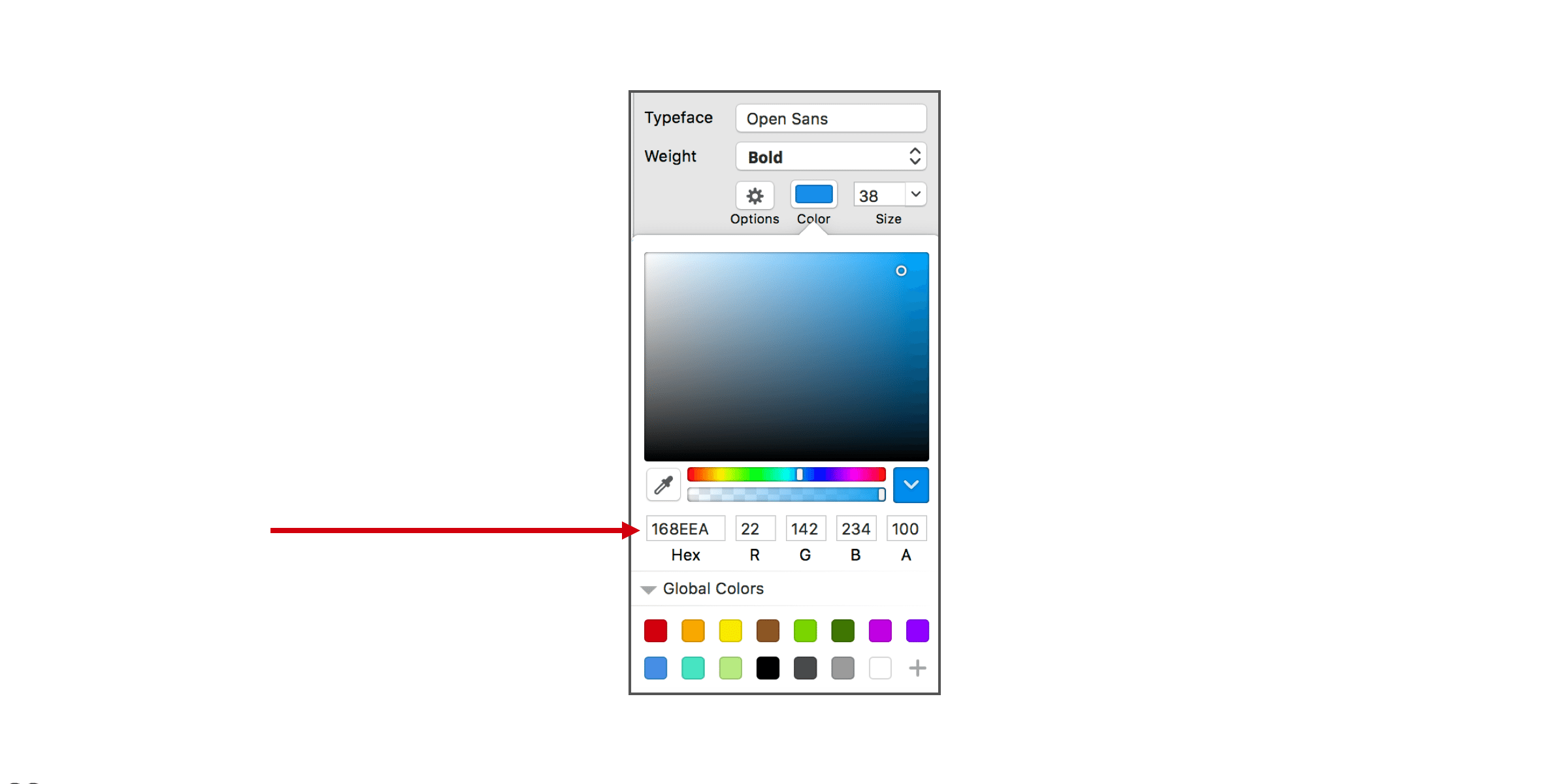Click the B value field showing 234

coord(856,529)
